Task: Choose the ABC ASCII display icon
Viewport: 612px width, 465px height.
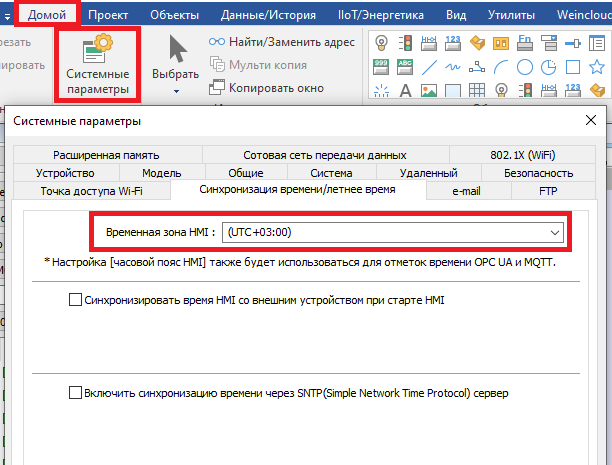Action: coord(406,68)
